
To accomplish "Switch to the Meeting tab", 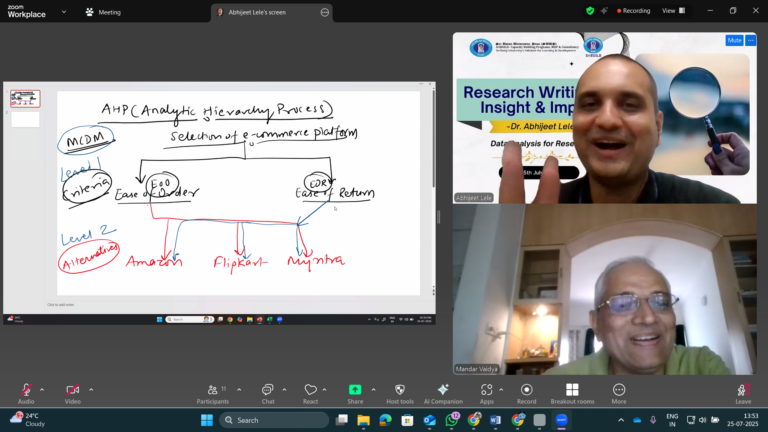I will pyautogui.click(x=103, y=12).
